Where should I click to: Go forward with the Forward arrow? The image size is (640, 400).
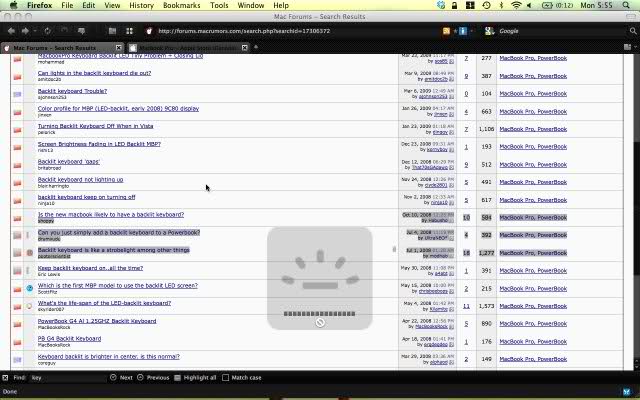(25, 31)
